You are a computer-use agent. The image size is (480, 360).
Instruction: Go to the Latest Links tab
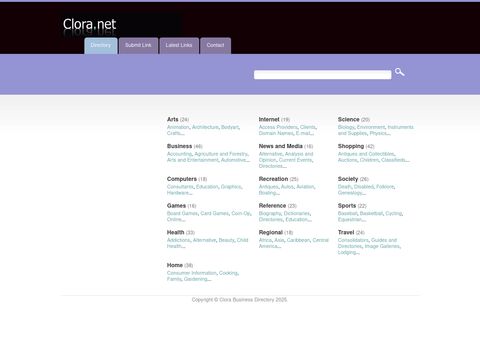click(179, 46)
